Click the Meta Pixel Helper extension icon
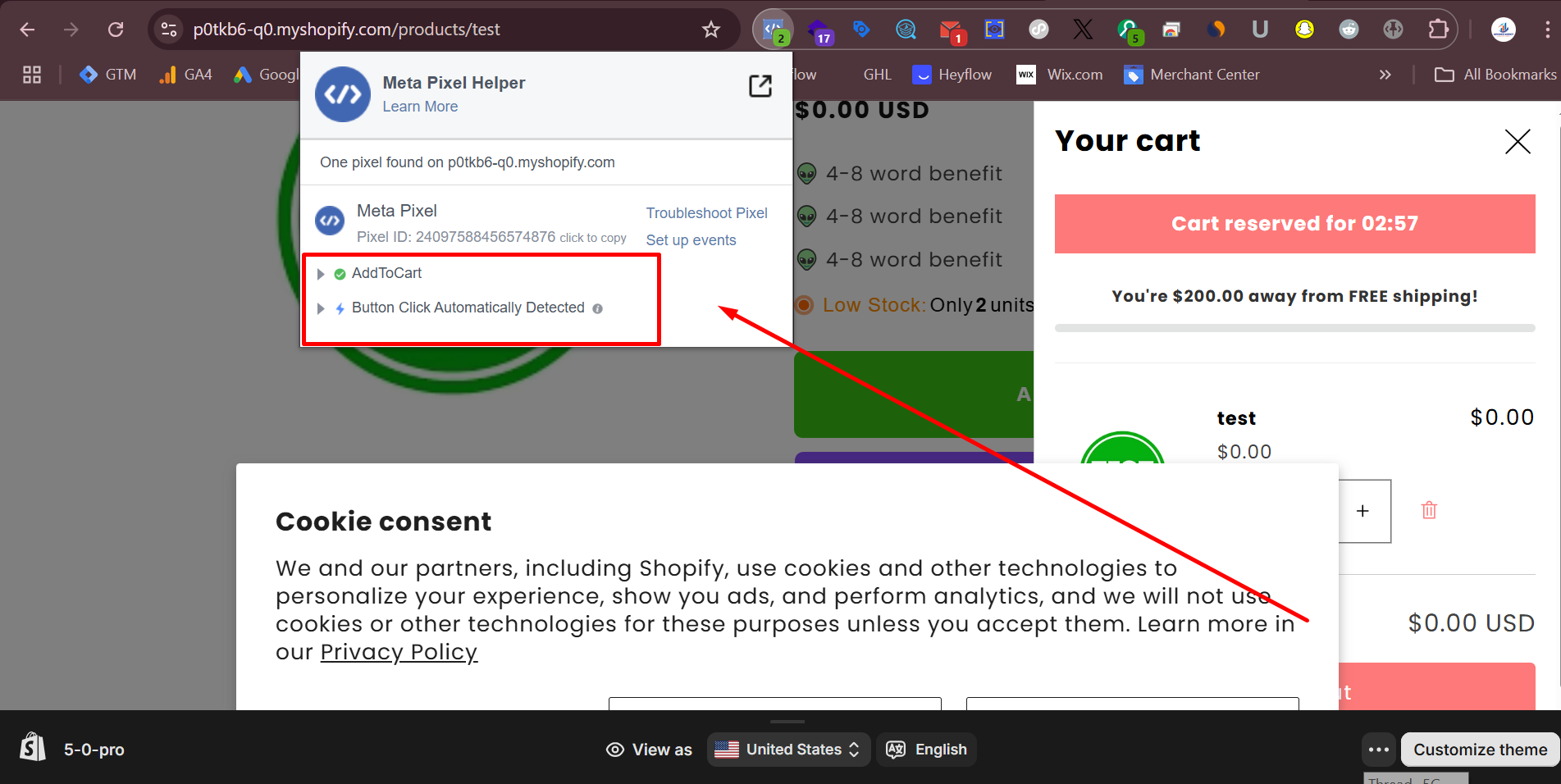This screenshot has height=784, width=1561. coord(773,30)
